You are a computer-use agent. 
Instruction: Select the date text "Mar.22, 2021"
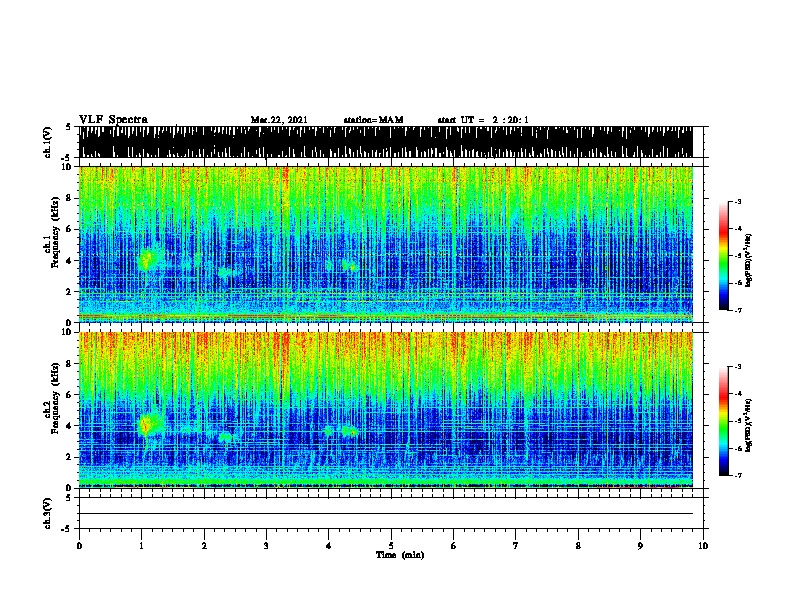pos(279,120)
